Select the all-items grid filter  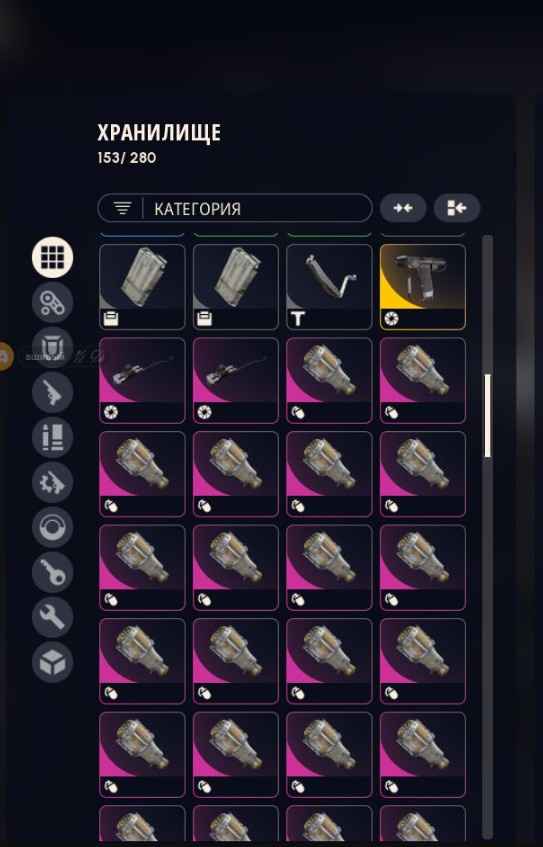[x=52, y=257]
